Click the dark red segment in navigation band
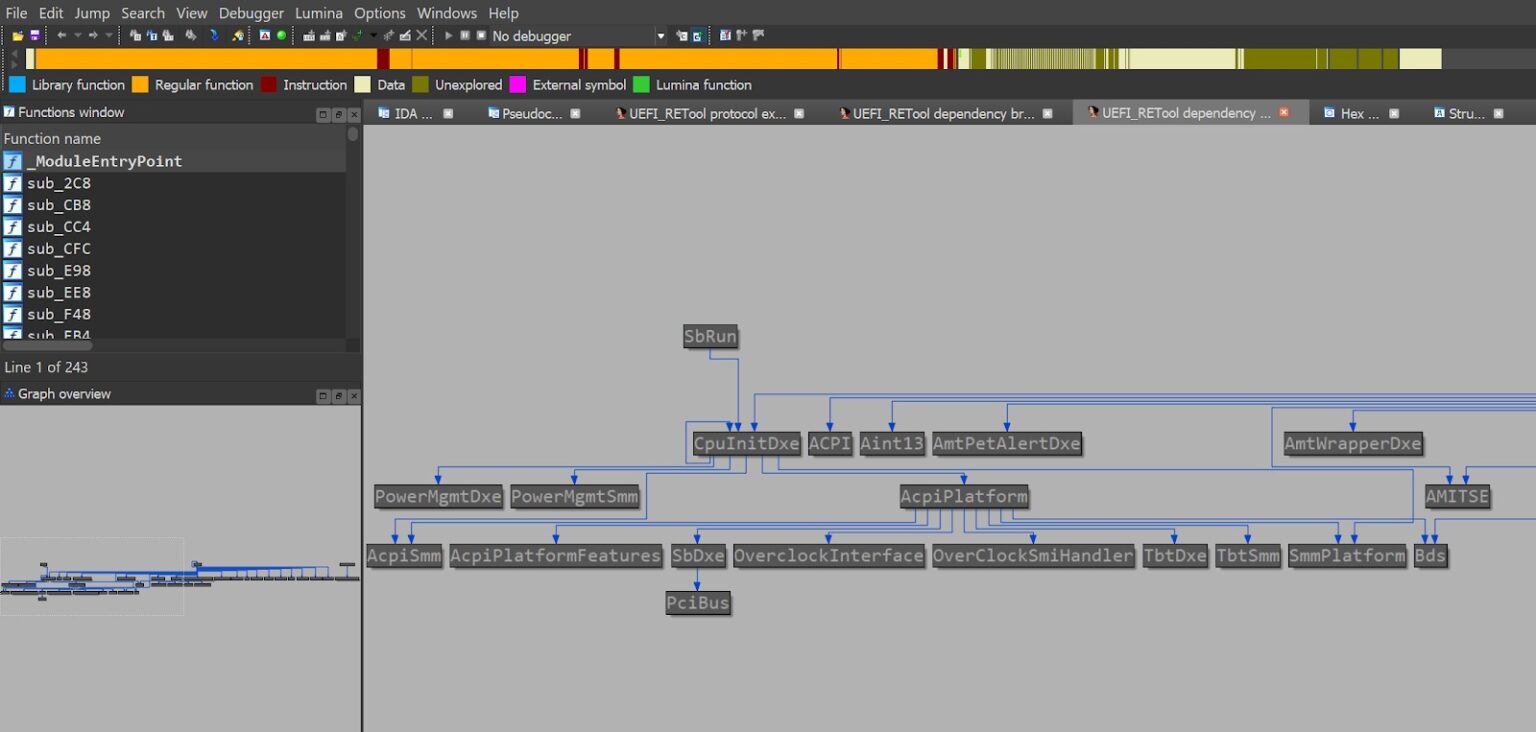The height and width of the screenshot is (732, 1536). click(x=383, y=59)
